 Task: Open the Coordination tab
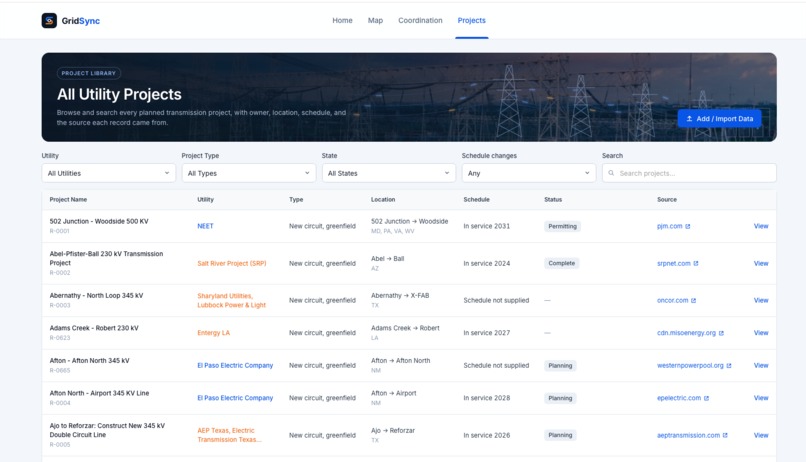(x=420, y=21)
